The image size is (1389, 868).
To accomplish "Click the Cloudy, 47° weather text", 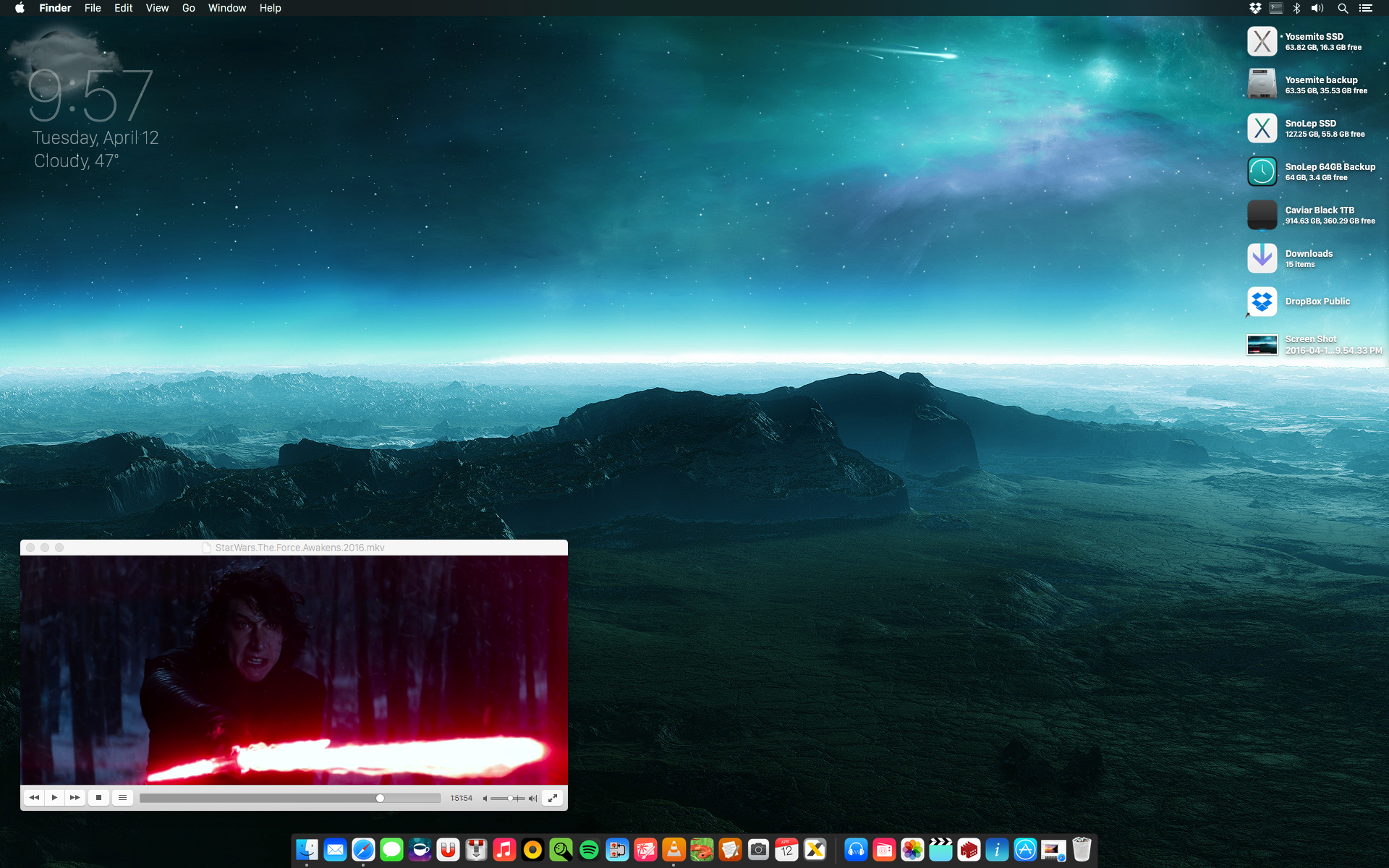I will [x=76, y=161].
